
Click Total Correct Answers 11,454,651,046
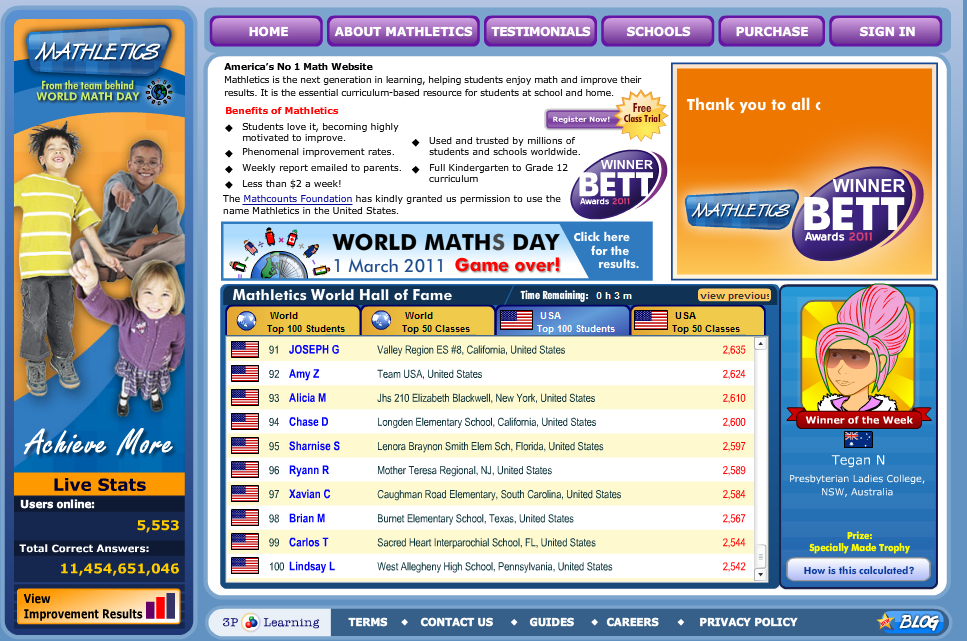coord(120,568)
